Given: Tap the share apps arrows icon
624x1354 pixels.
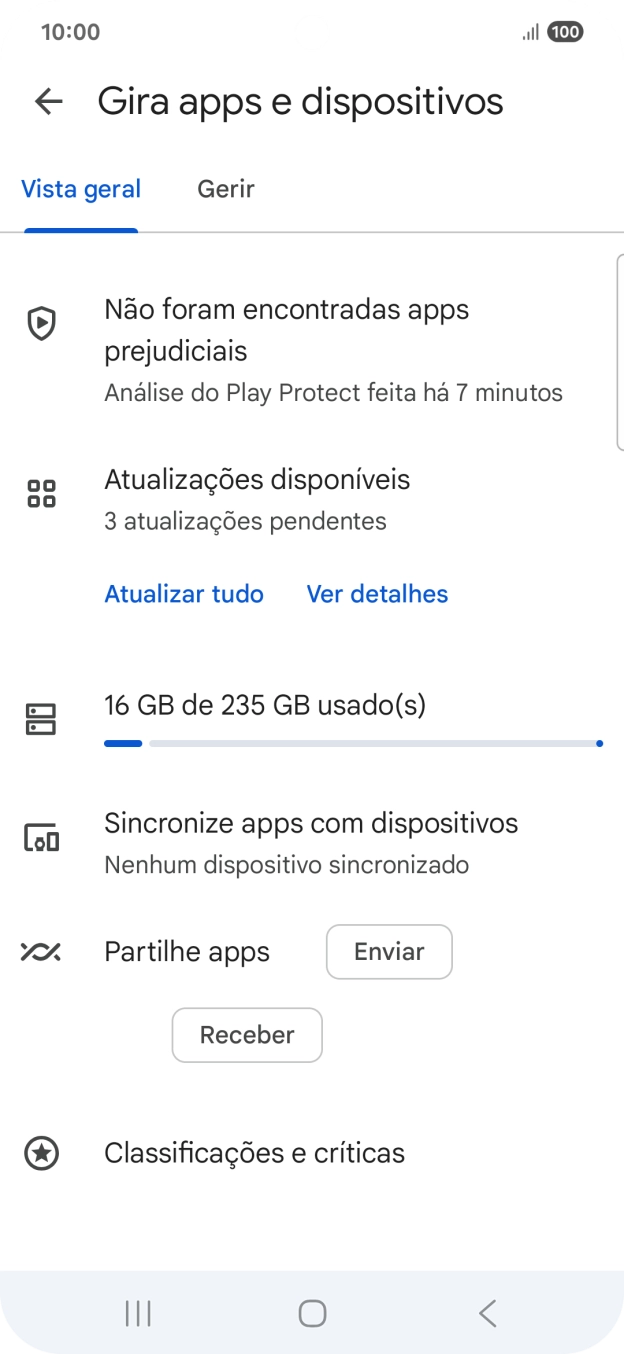Looking at the screenshot, I should point(41,952).
